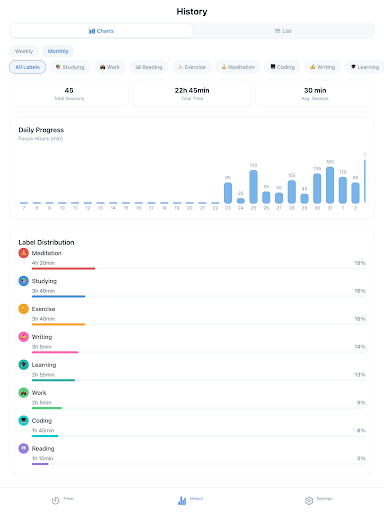Click the Settings gear icon in bottom bar

click(x=309, y=500)
